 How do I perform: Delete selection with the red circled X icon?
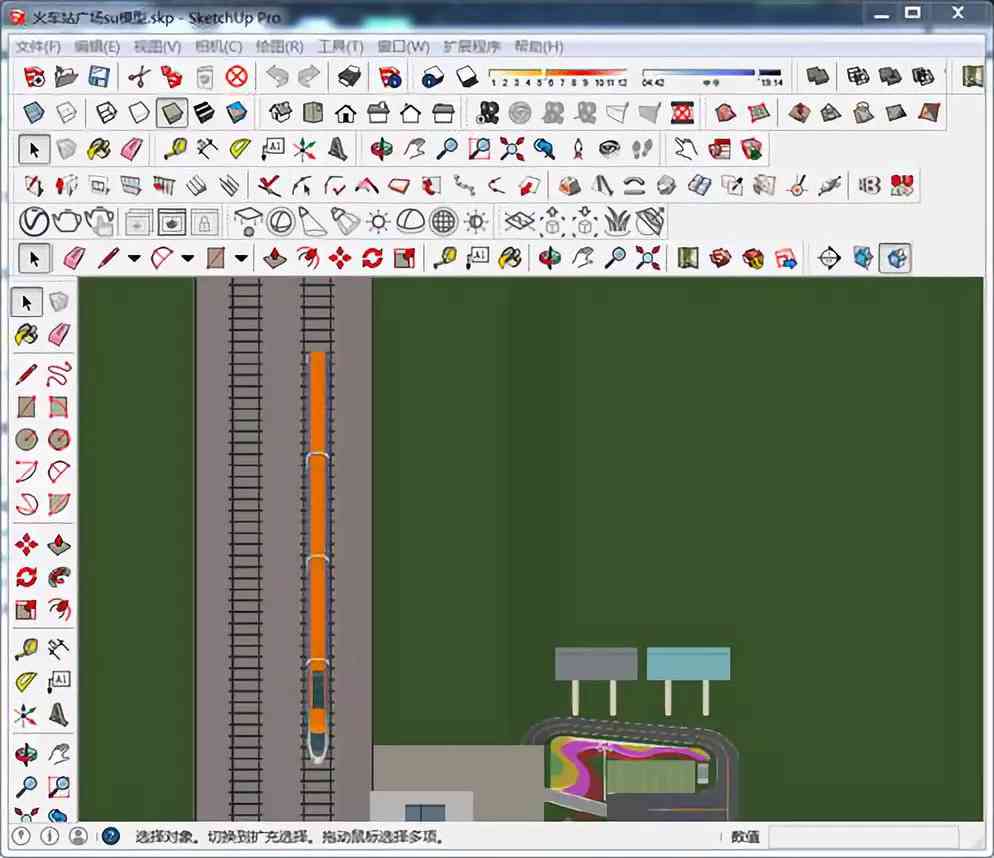tap(236, 77)
